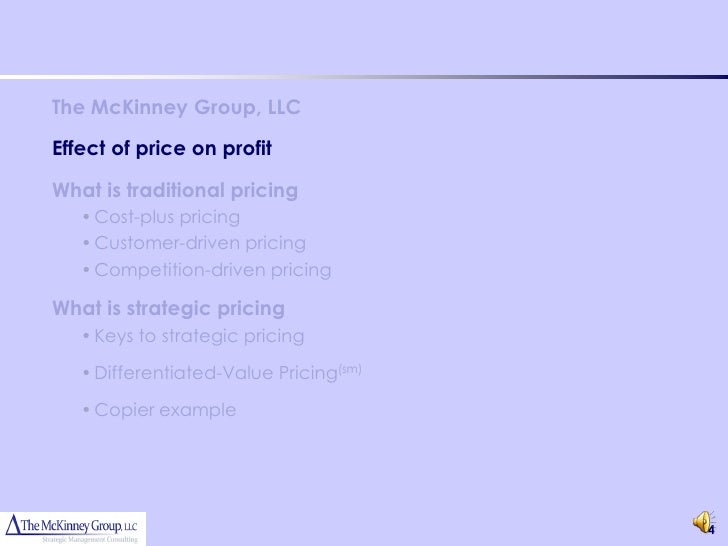Click the triangle logo mark

click(x=13, y=525)
